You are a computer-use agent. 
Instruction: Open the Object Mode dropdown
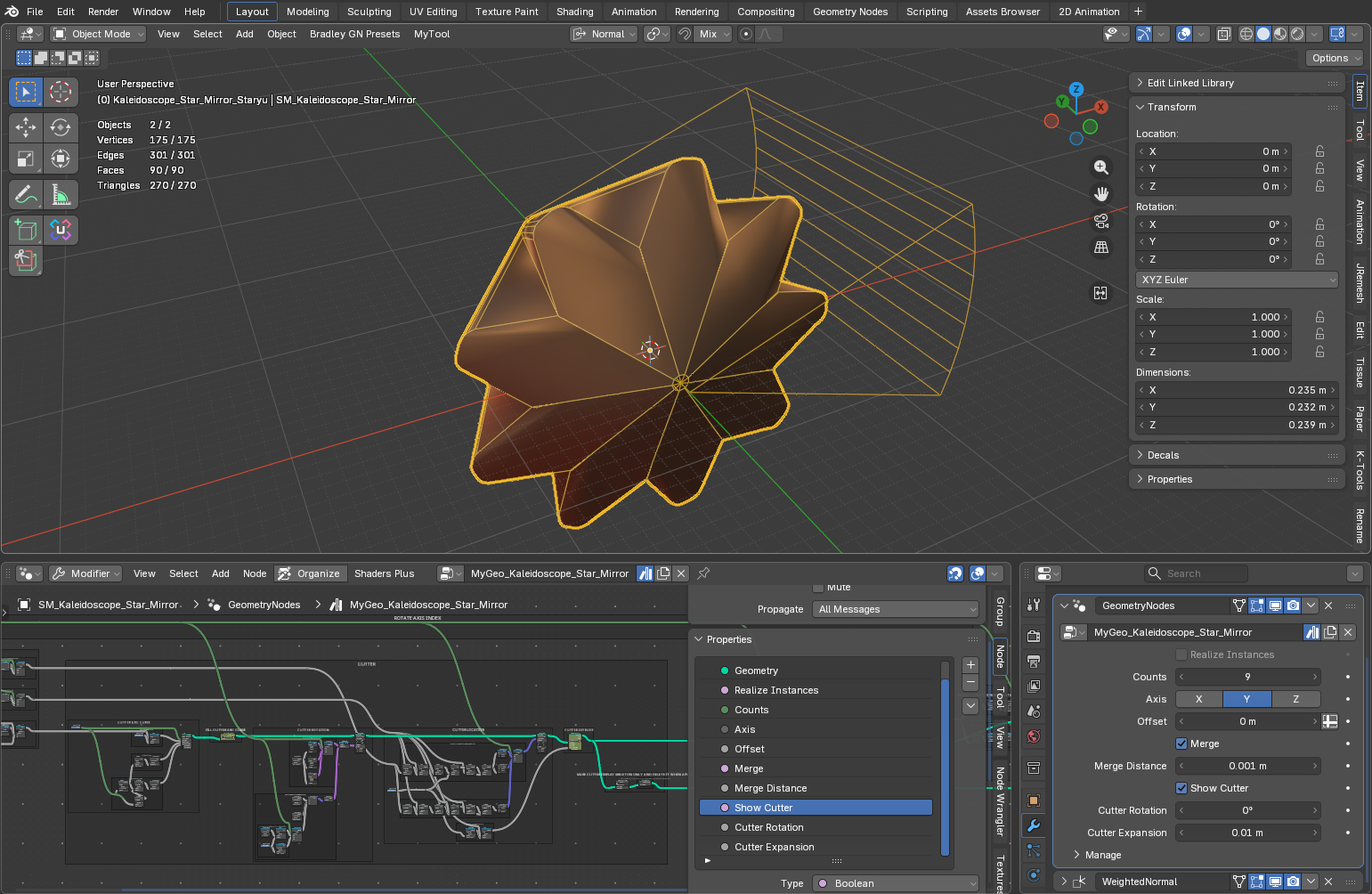(x=98, y=34)
